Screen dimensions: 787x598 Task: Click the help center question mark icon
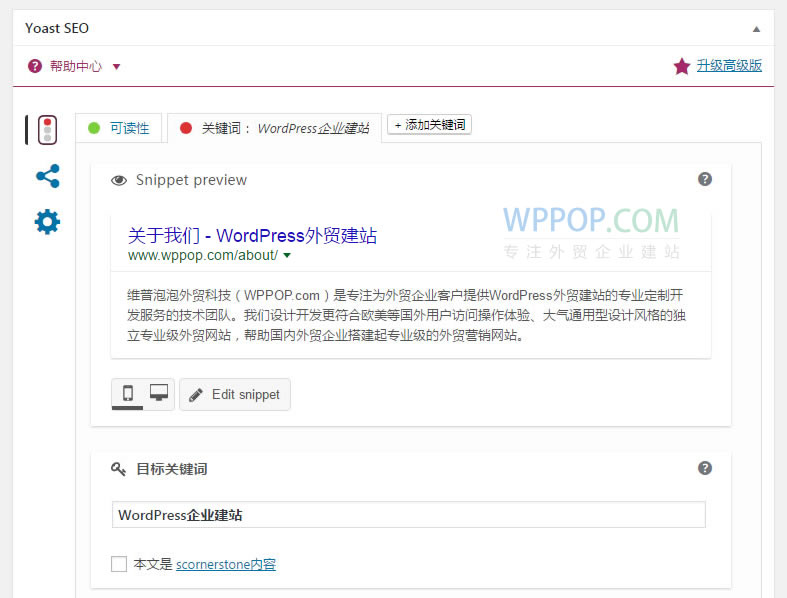(x=35, y=66)
